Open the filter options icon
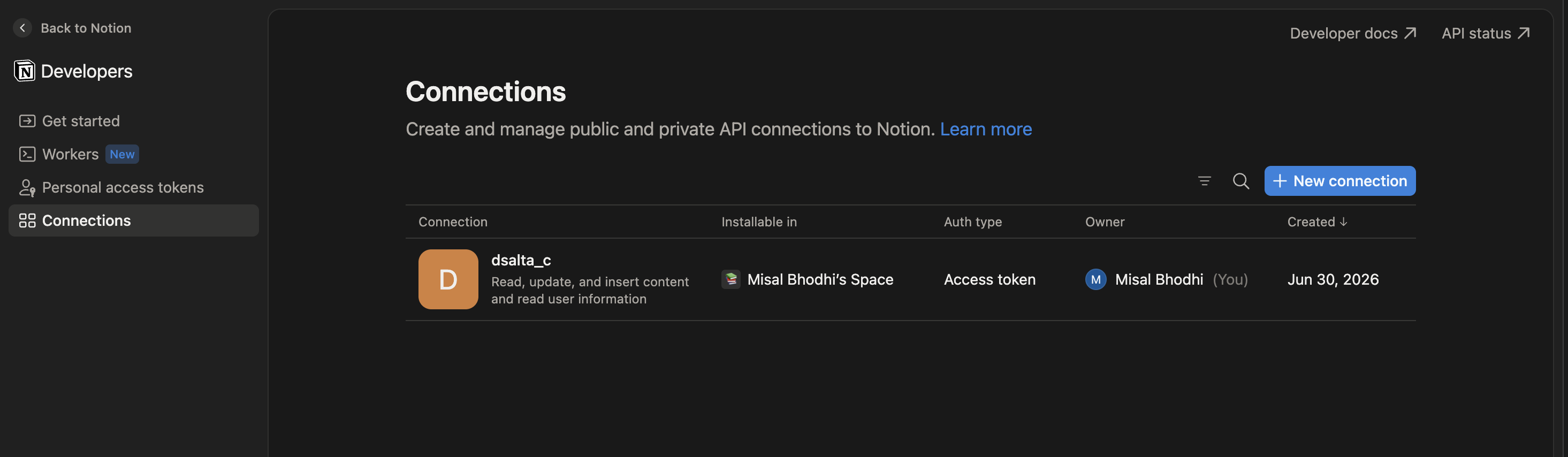1568x457 pixels. (1204, 181)
